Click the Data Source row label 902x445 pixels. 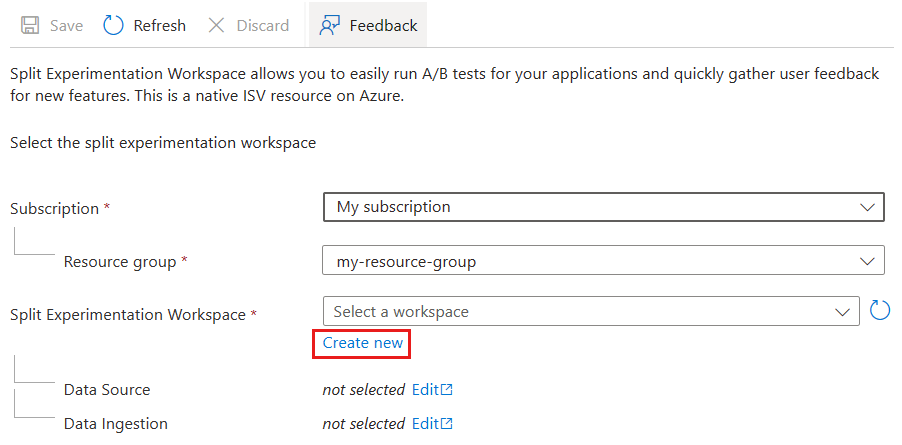pyautogui.click(x=107, y=390)
